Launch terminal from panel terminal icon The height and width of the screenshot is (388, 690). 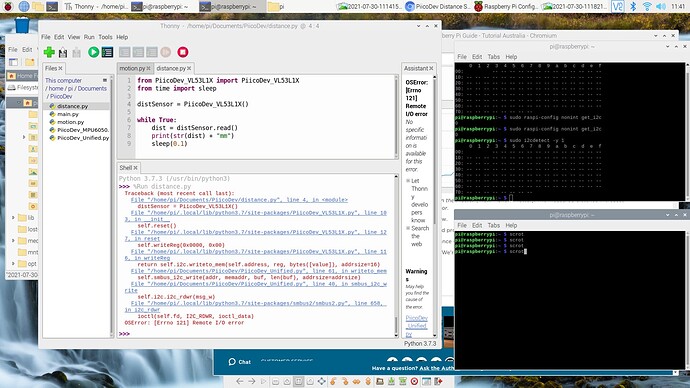pyautogui.click(x=52, y=6)
